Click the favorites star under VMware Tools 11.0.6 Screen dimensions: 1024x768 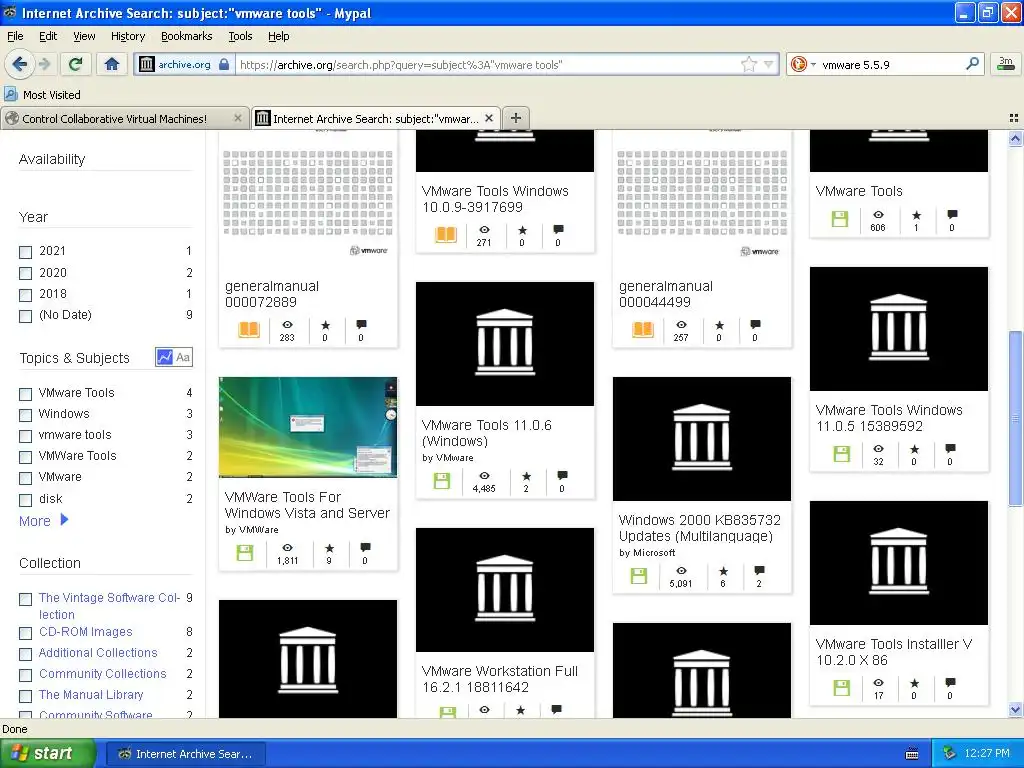point(526,476)
